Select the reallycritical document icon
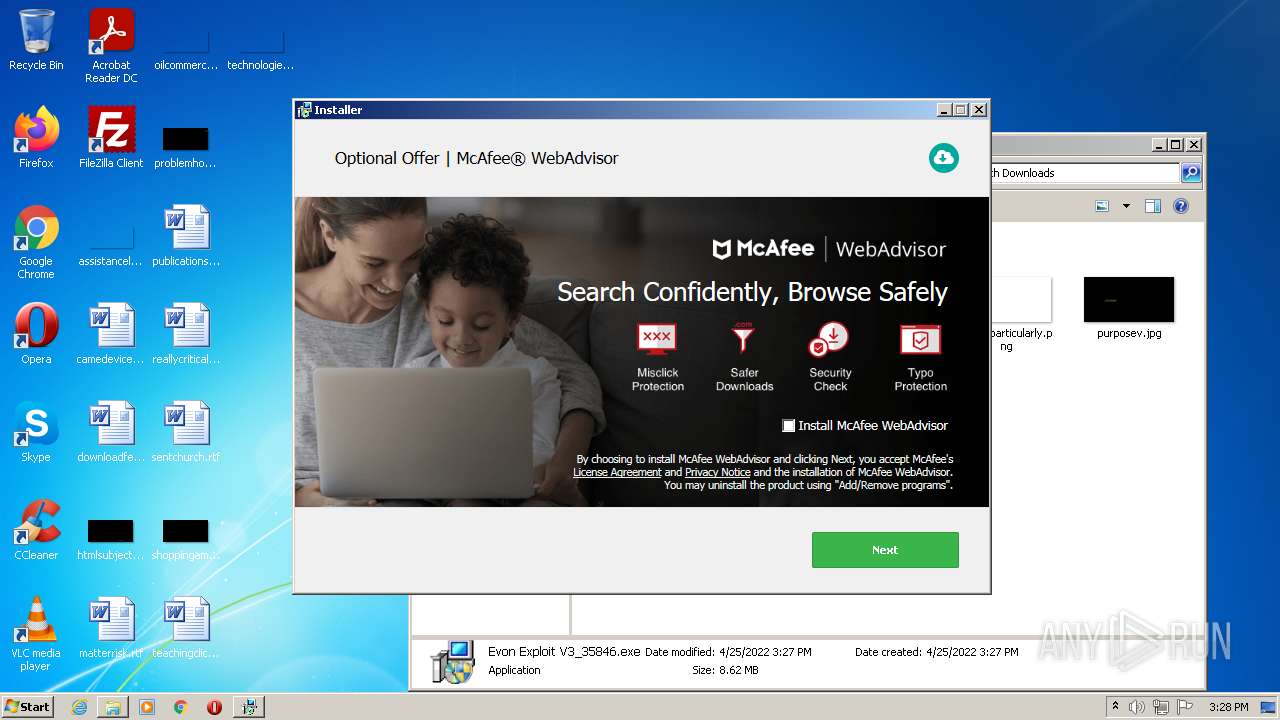This screenshot has width=1280, height=720. click(186, 333)
